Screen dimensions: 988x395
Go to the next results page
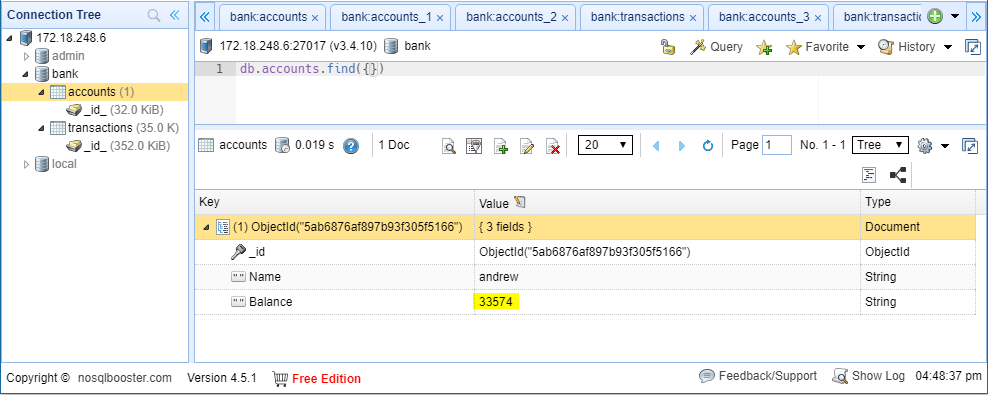point(682,146)
